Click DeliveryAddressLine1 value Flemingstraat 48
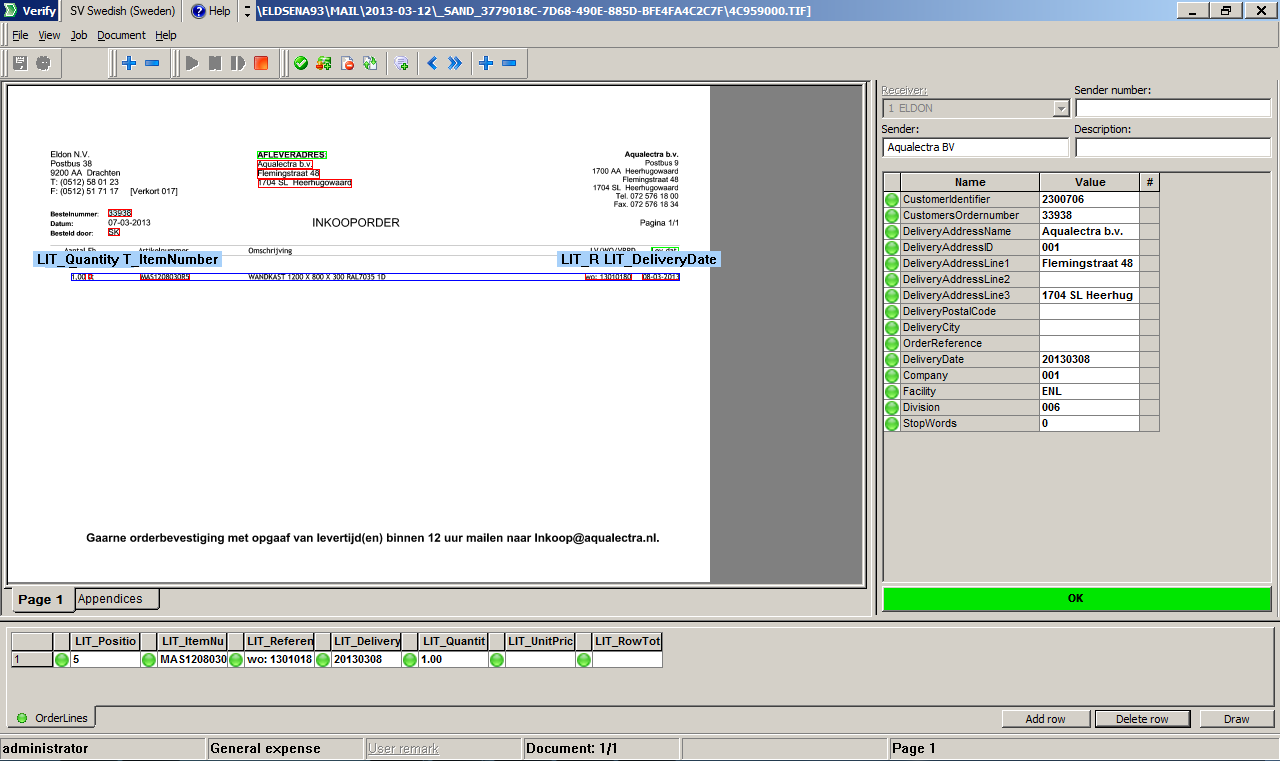The width and height of the screenshot is (1280, 761). click(1089, 263)
